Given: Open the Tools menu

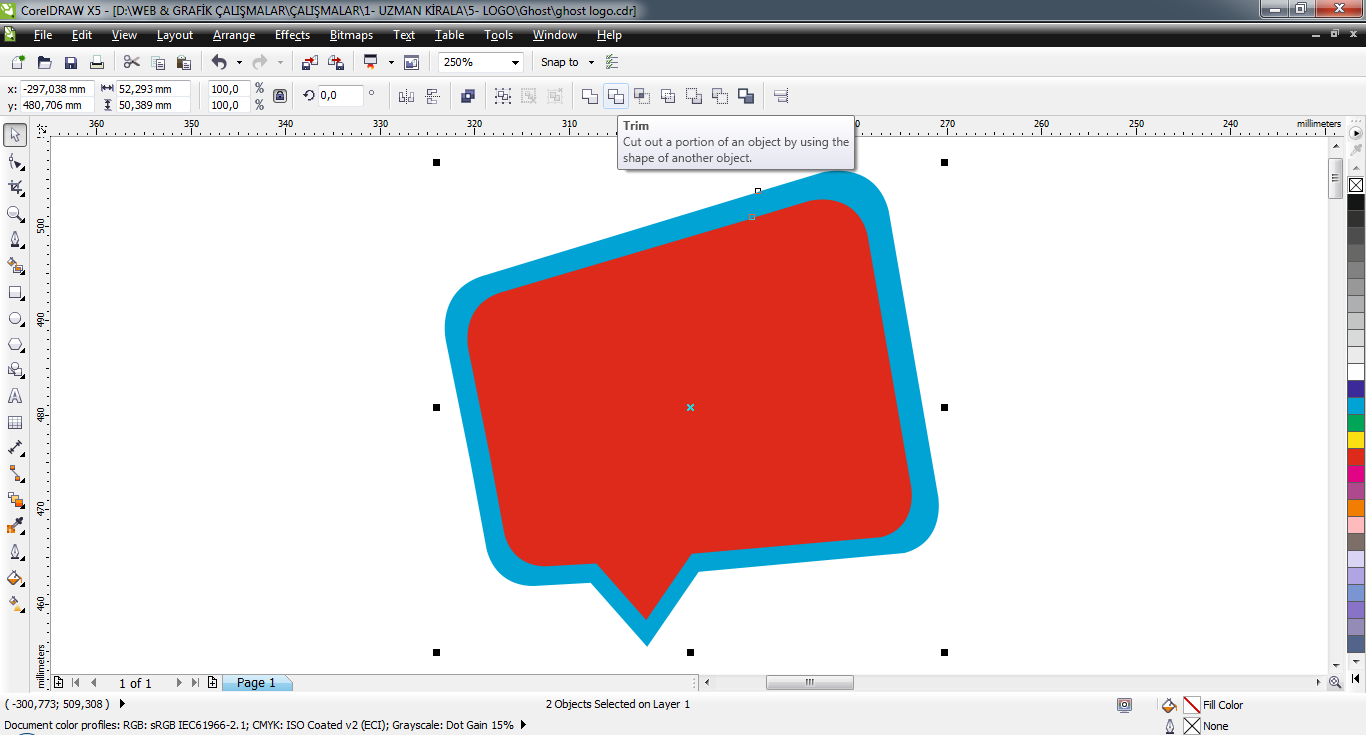Looking at the screenshot, I should [x=498, y=35].
